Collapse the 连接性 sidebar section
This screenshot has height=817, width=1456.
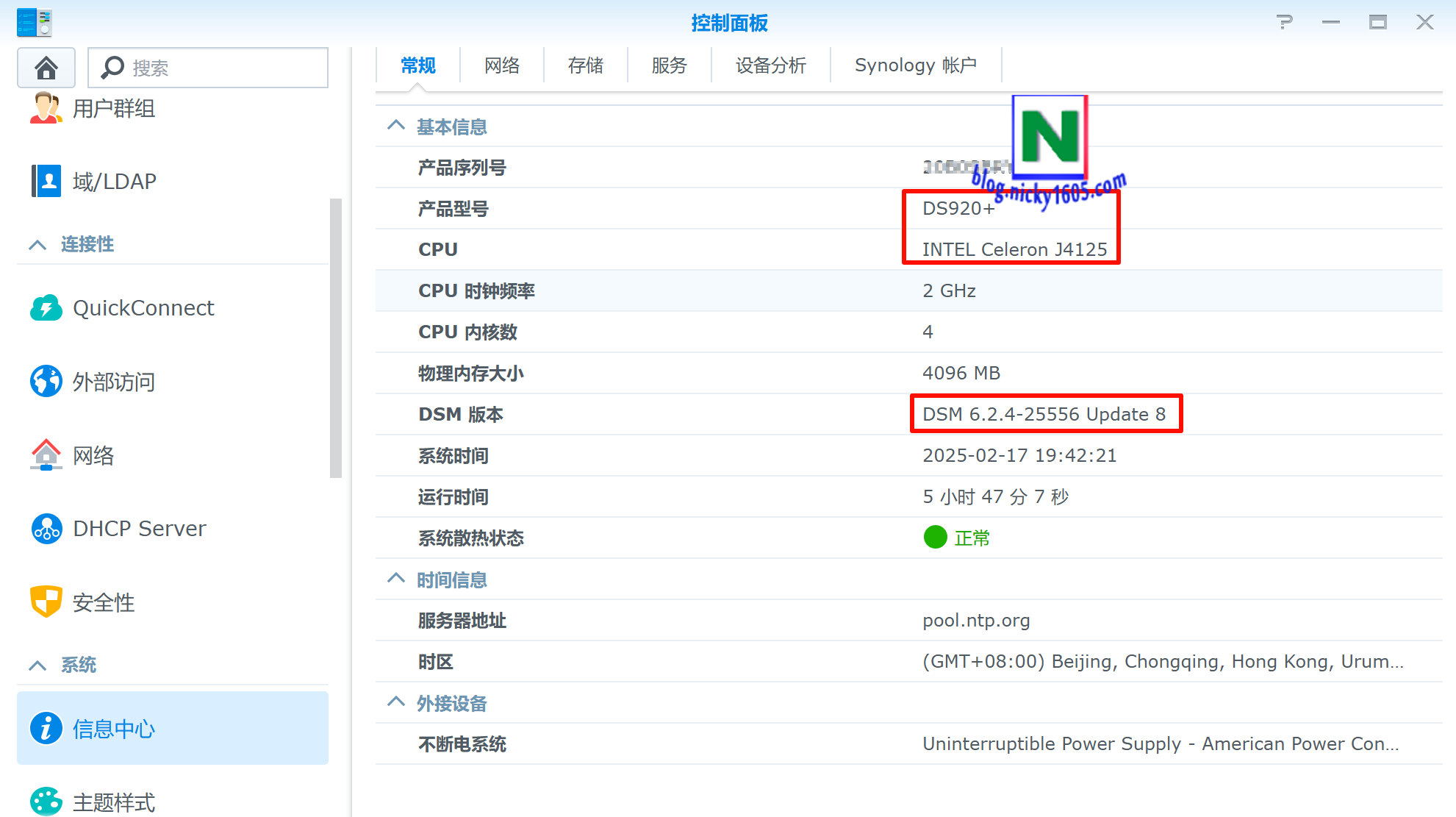coord(37,244)
